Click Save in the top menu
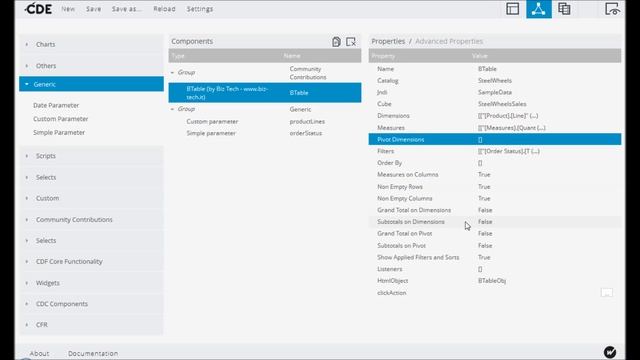This screenshot has height=360, width=640. (93, 9)
